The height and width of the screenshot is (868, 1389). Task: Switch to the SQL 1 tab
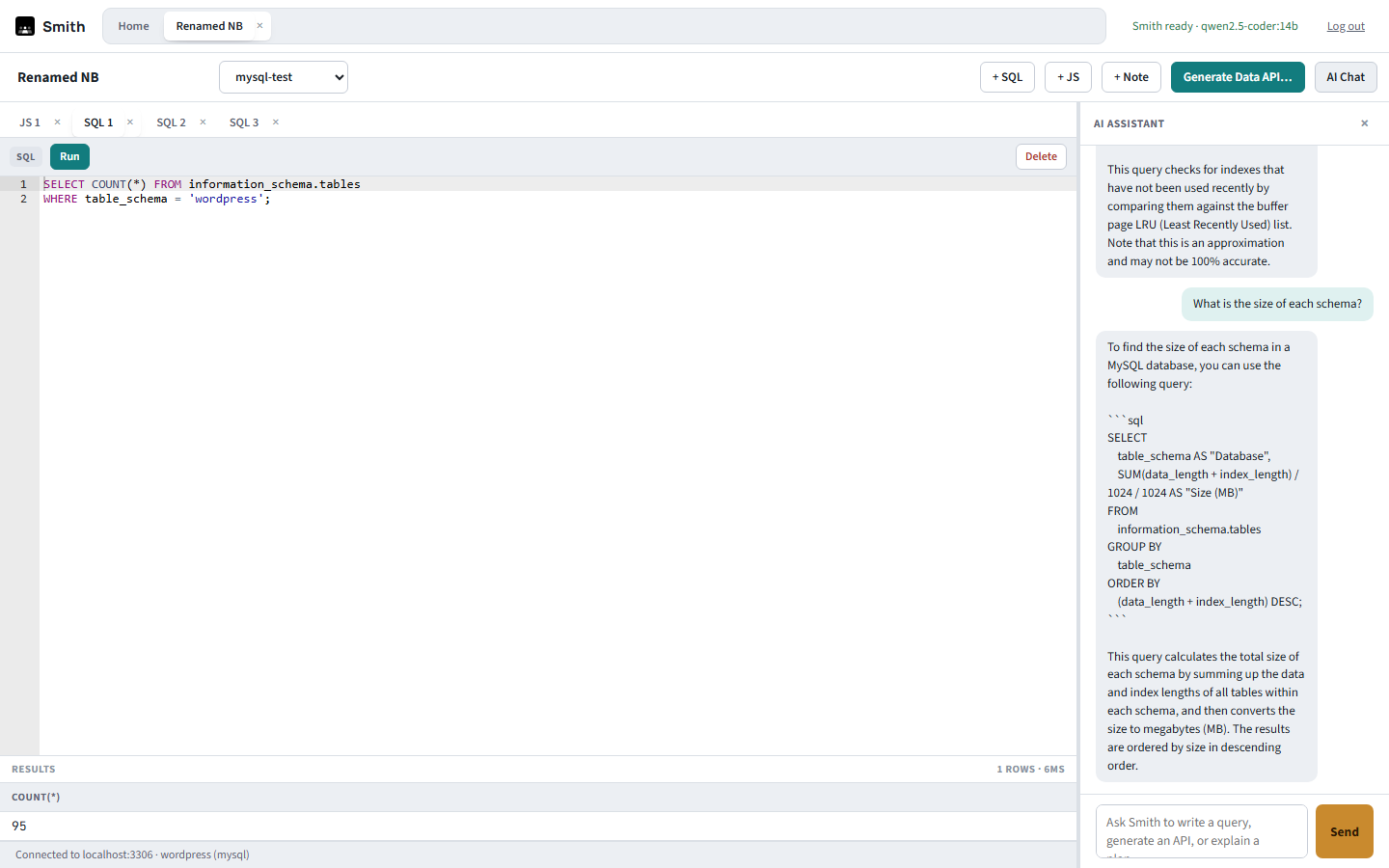point(98,122)
